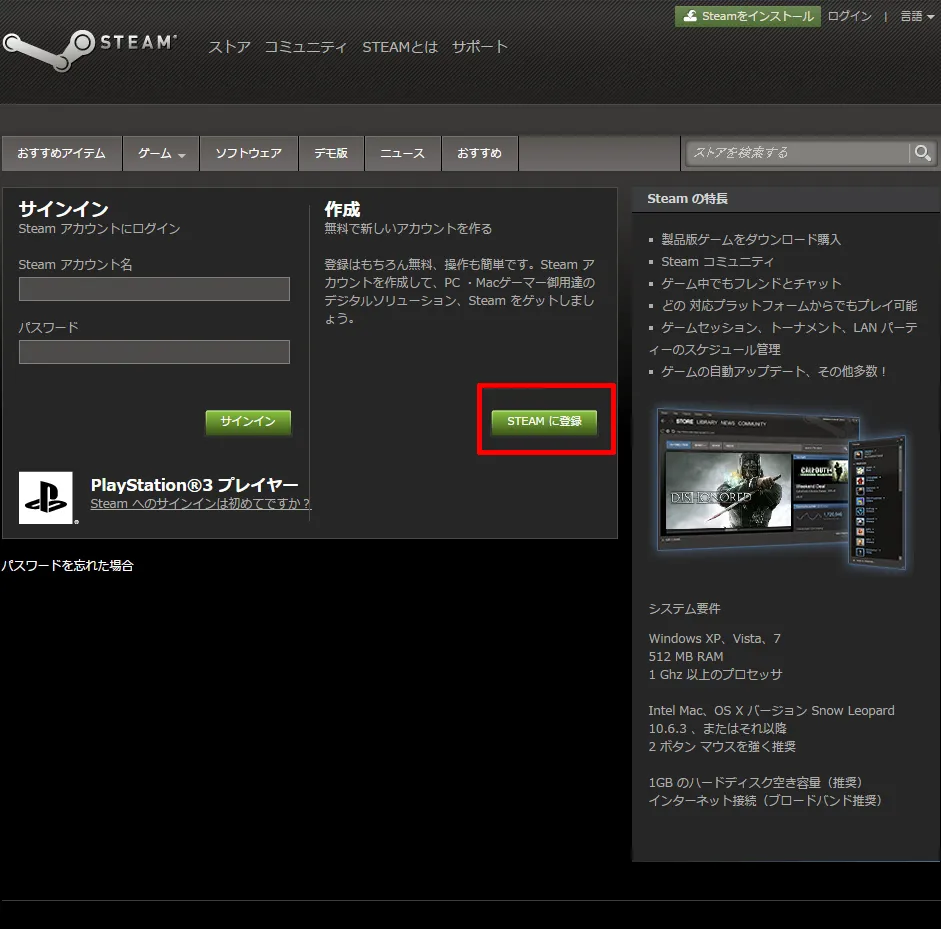Screen dimensions: 941x929
Task: Expand the ゲーム dropdown tab
Action: 161,154
